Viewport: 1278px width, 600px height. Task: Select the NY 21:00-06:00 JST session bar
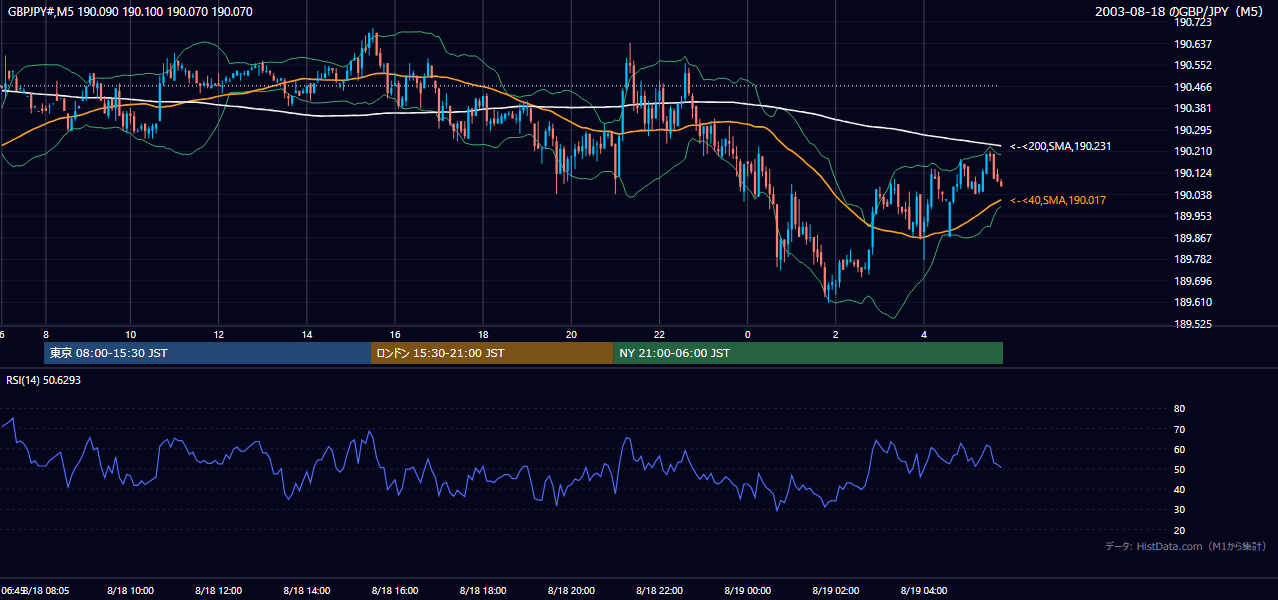coord(808,353)
